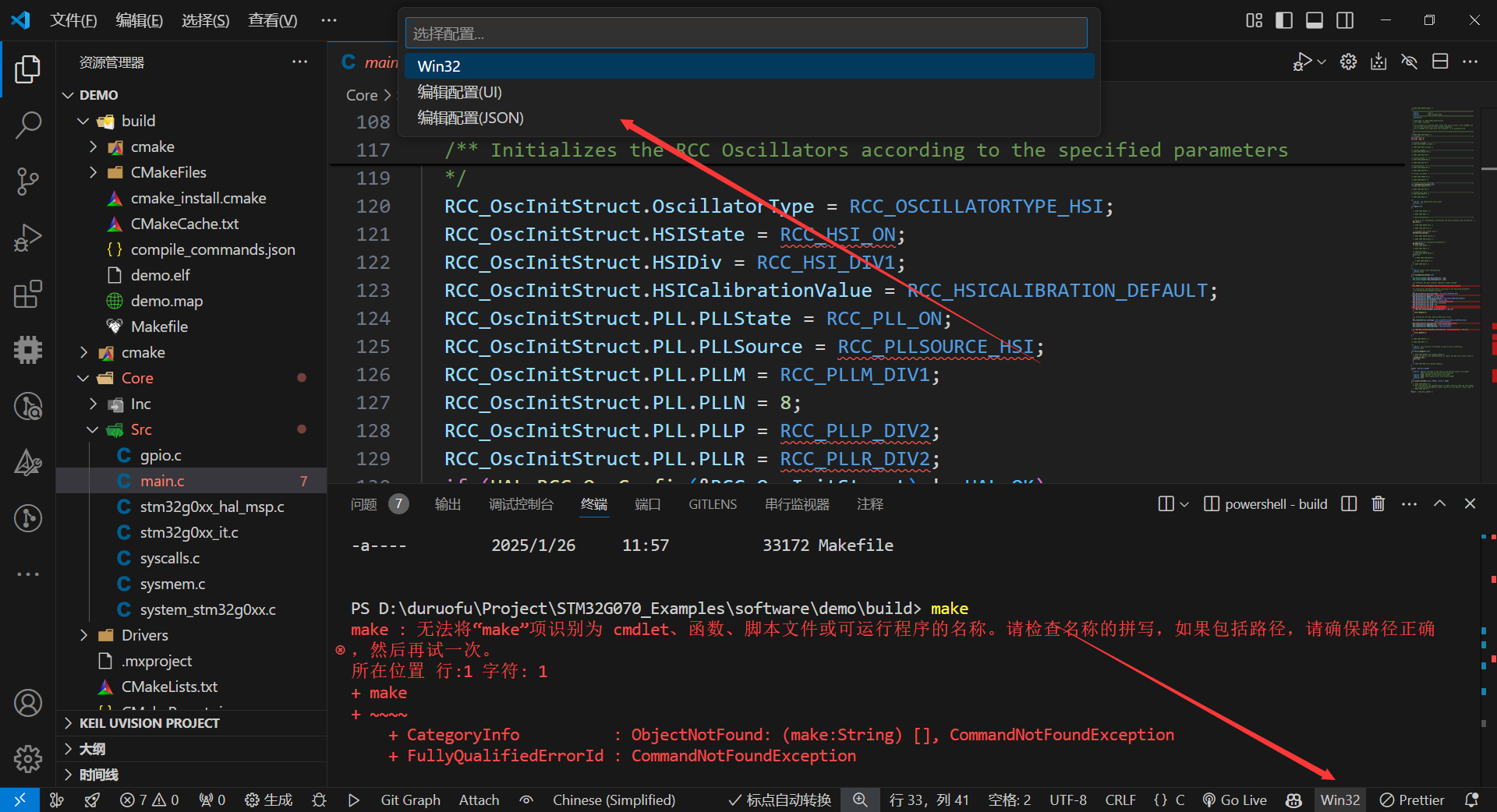
Task: Click the Kill Terminal trash icon
Action: (1378, 504)
